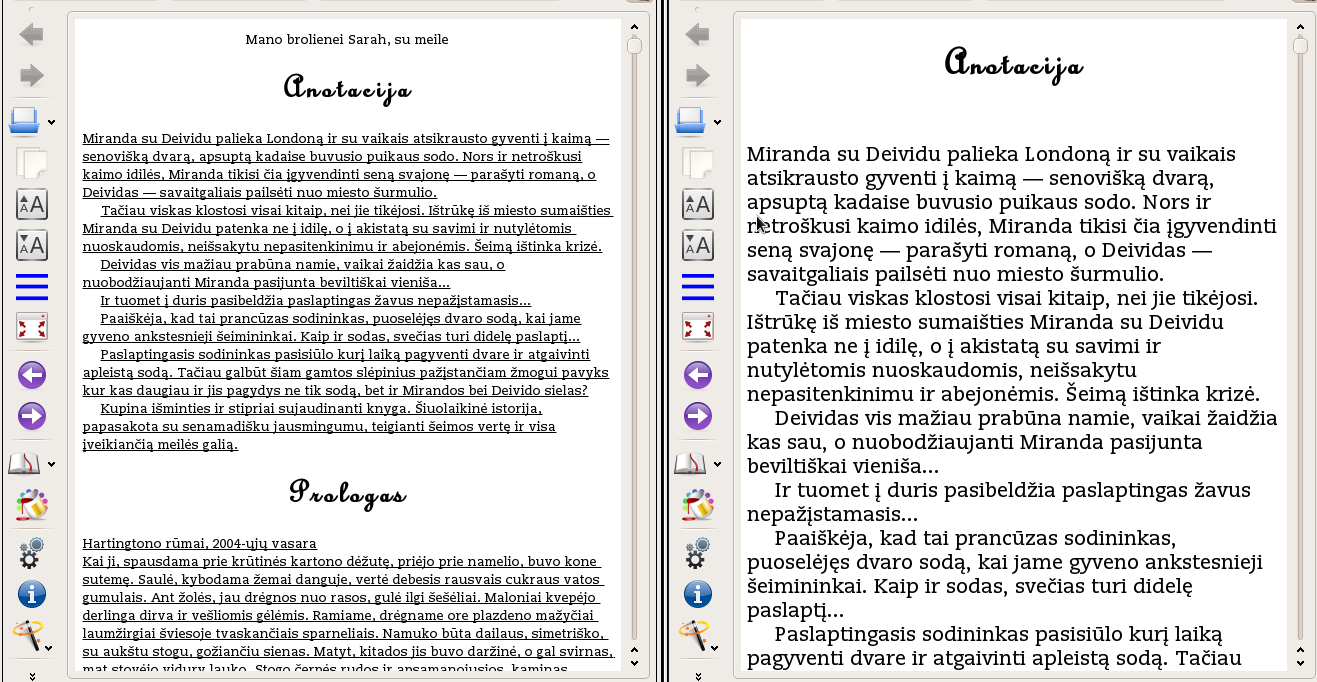Image resolution: width=1317 pixels, height=682 pixels.
Task: Open color themes icon in right window
Action: click(x=698, y=505)
